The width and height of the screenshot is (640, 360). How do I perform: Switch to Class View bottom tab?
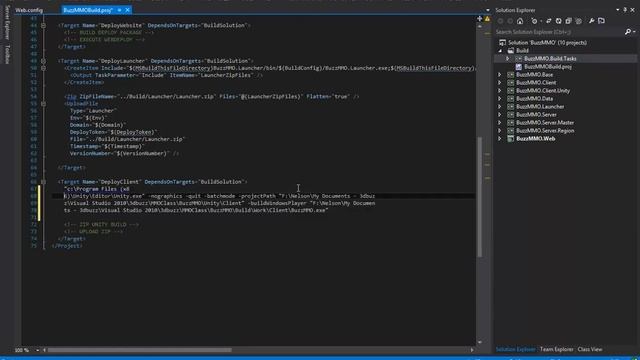tap(590, 349)
